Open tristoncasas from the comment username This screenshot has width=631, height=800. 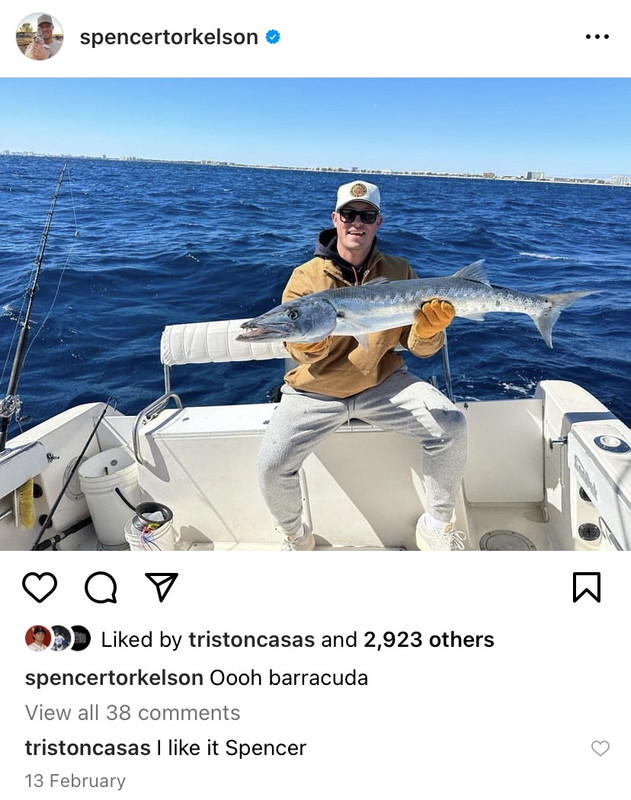(88, 748)
